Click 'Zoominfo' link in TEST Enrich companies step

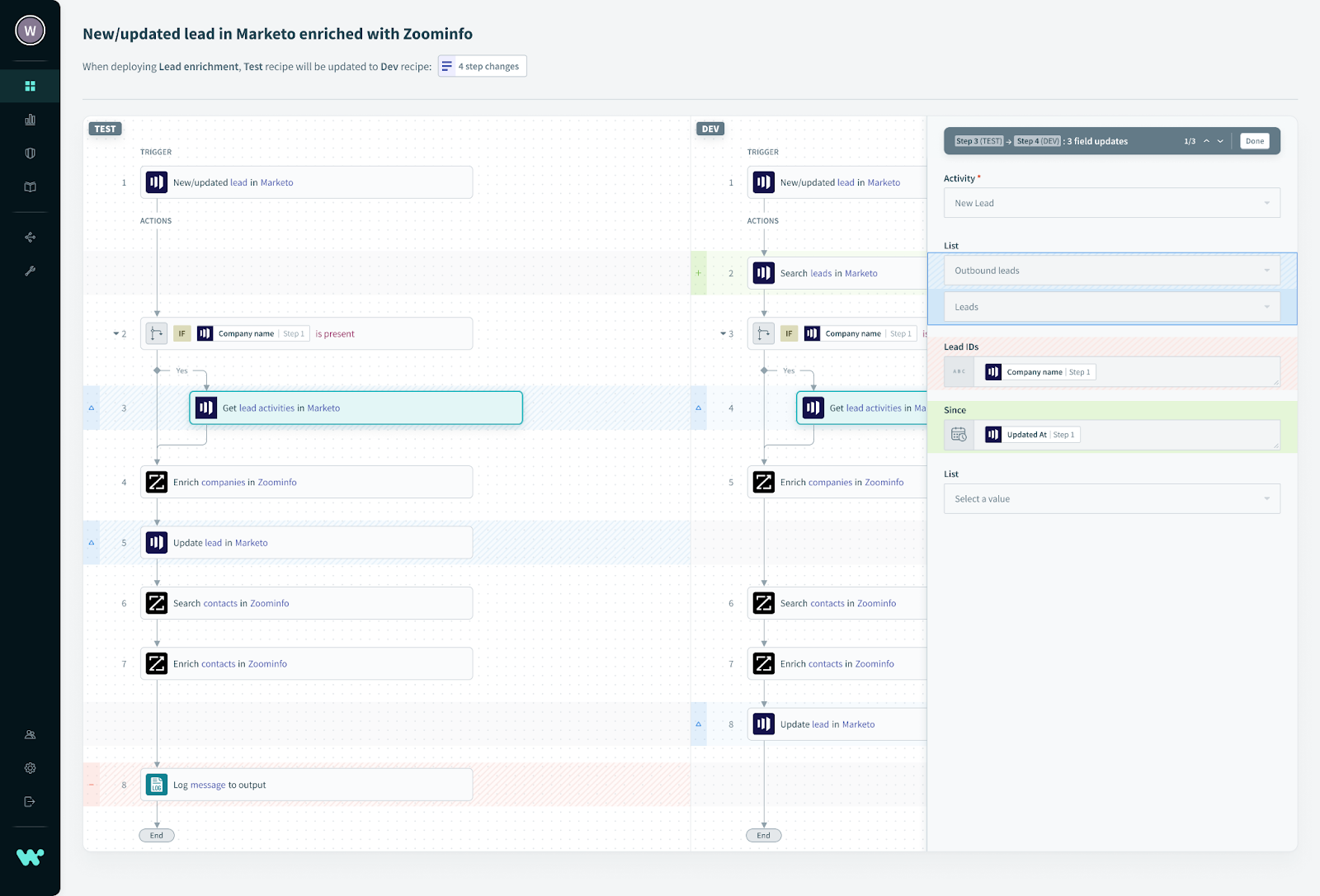[277, 482]
